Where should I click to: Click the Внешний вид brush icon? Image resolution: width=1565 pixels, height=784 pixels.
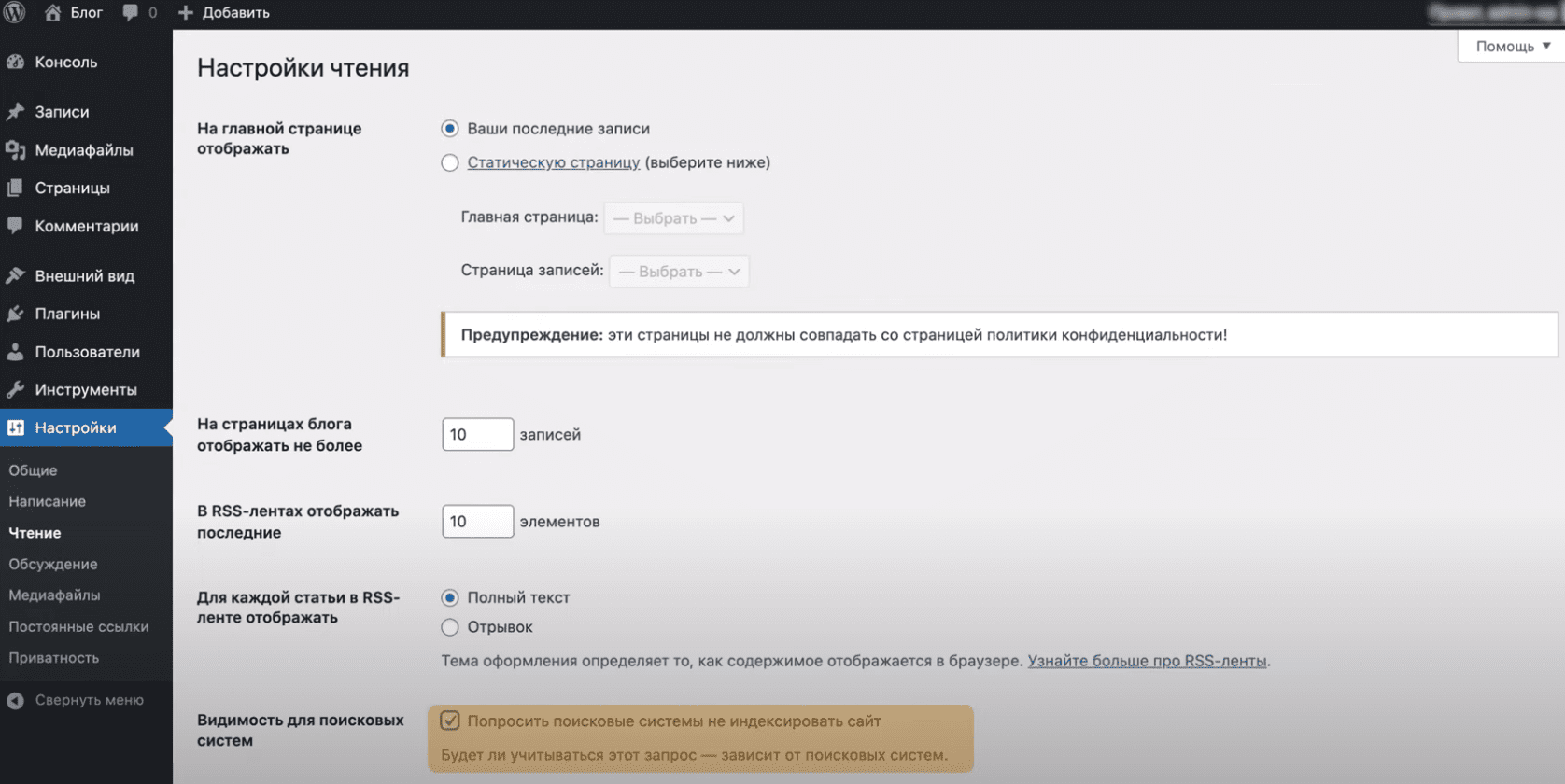point(16,275)
